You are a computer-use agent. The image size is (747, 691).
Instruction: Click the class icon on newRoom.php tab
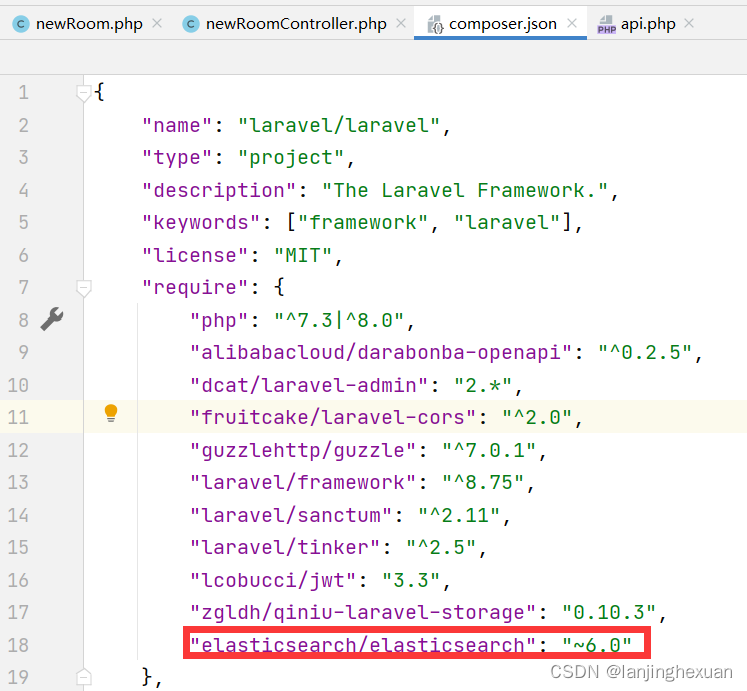coord(21,24)
